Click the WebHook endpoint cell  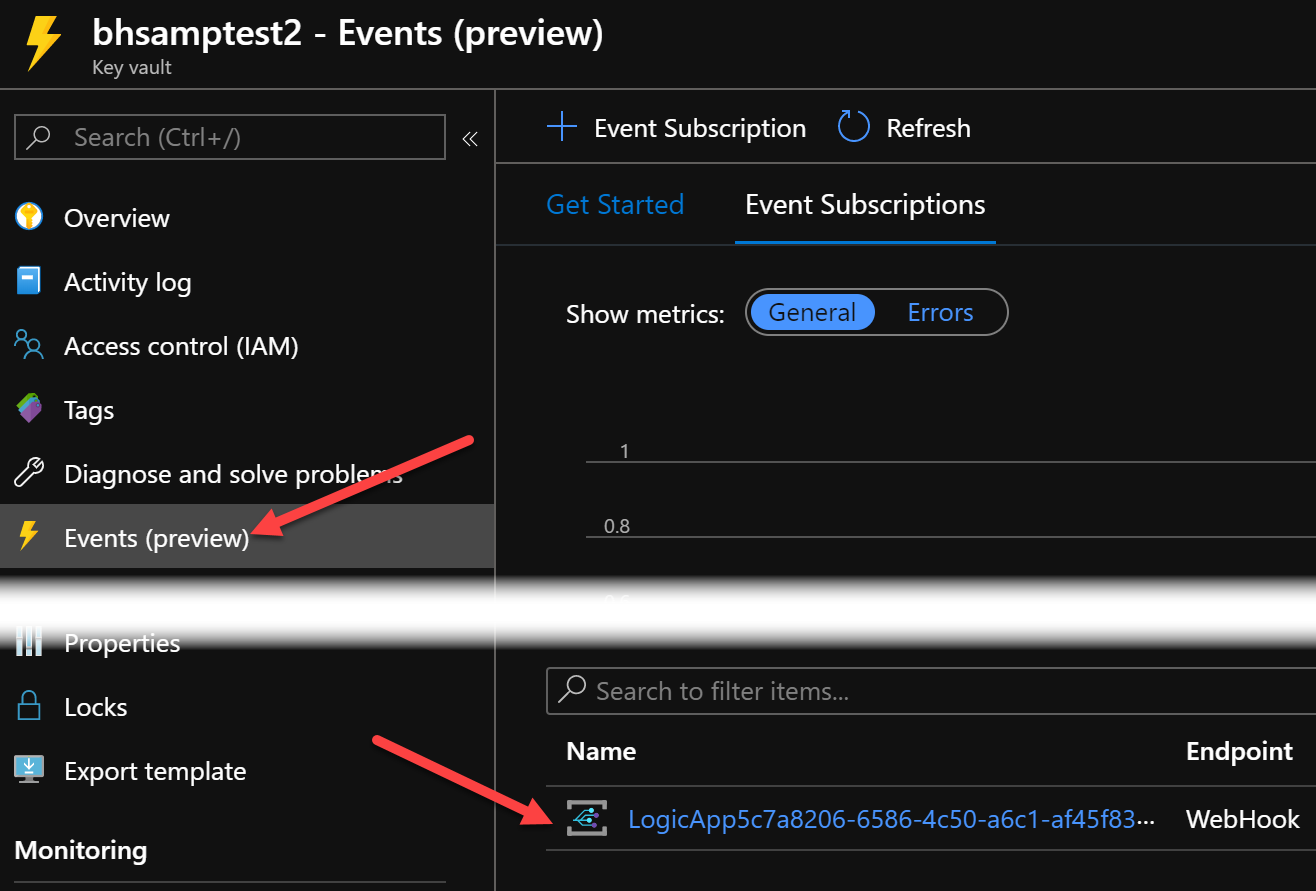1243,819
